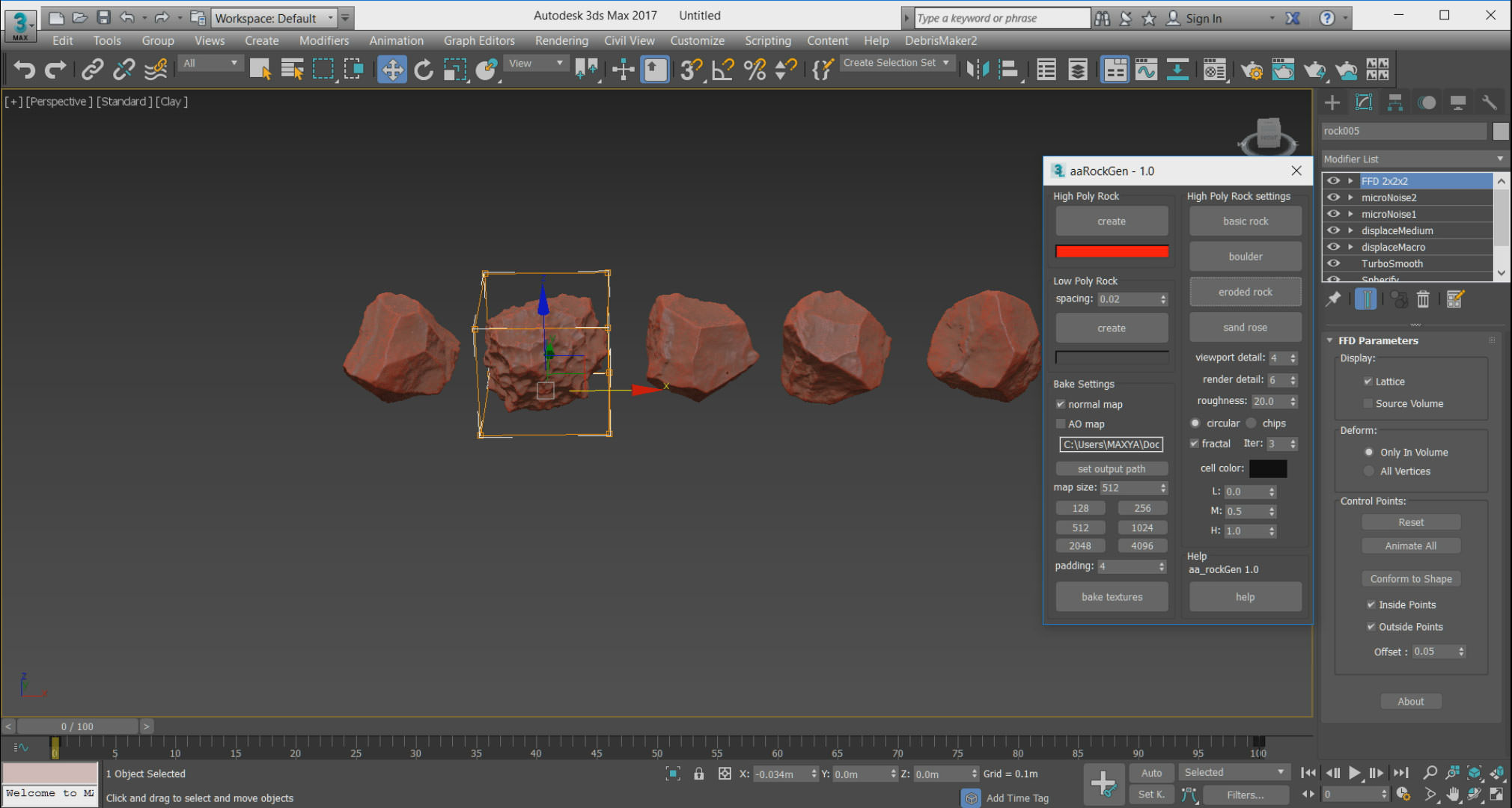Open the black cell color swatch
1512x808 pixels.
(1268, 468)
